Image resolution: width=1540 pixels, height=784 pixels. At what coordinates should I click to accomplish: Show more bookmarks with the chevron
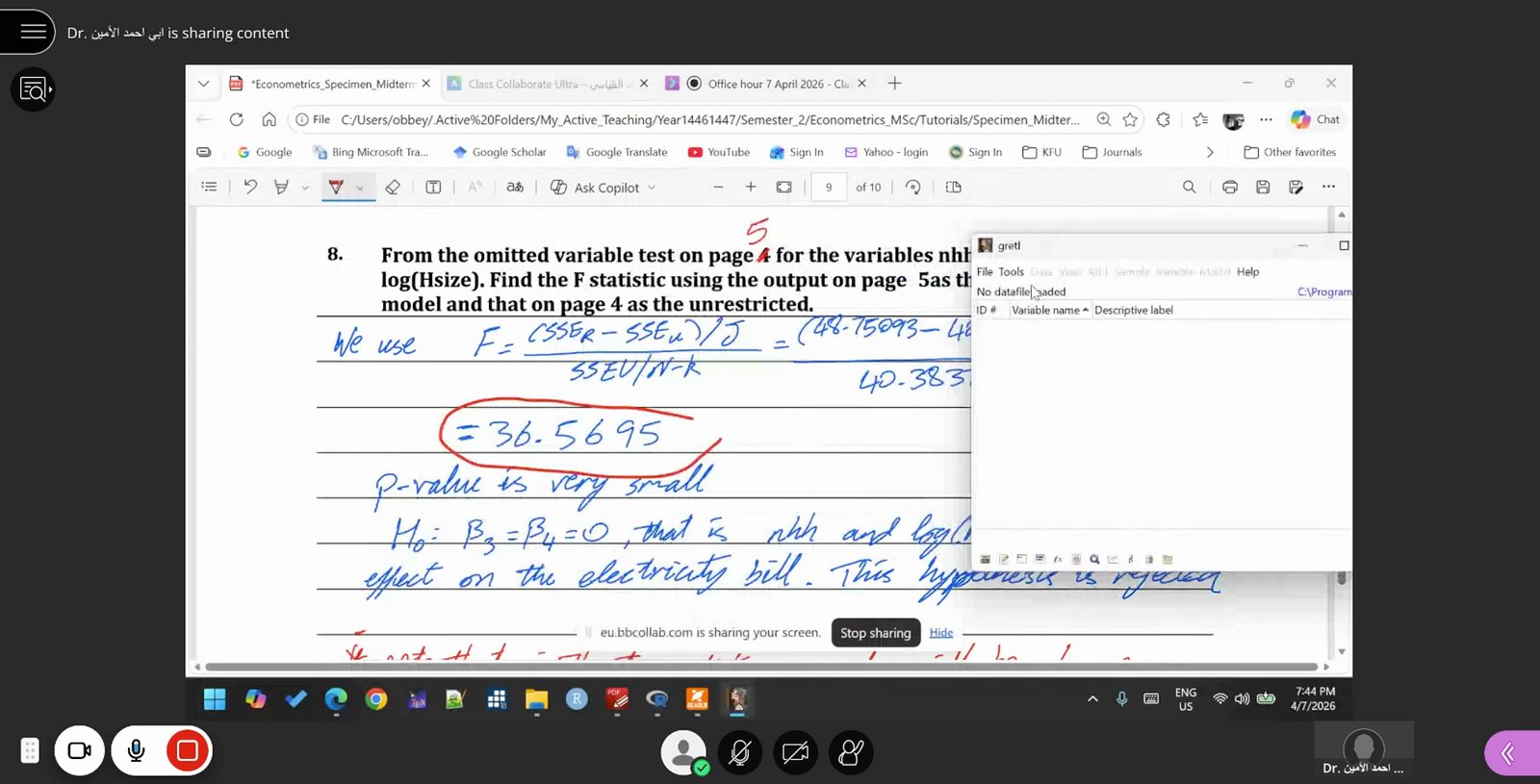(1210, 152)
